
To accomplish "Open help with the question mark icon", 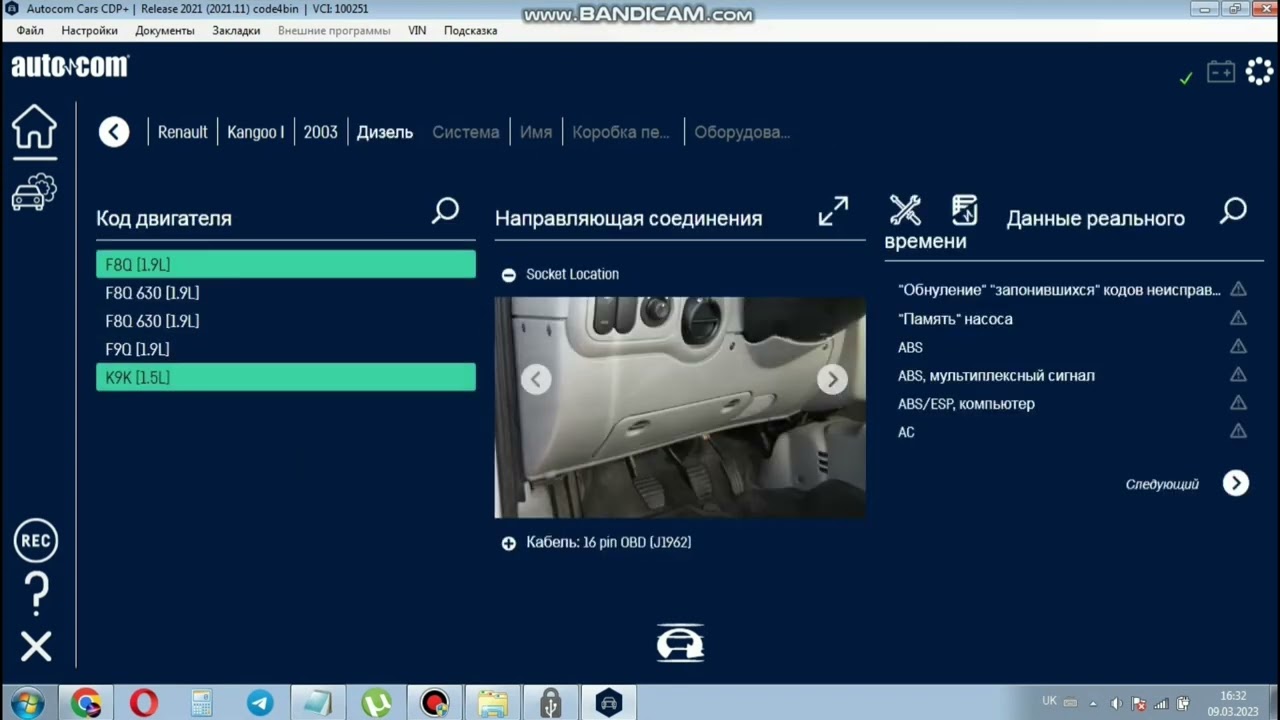I will pos(36,593).
